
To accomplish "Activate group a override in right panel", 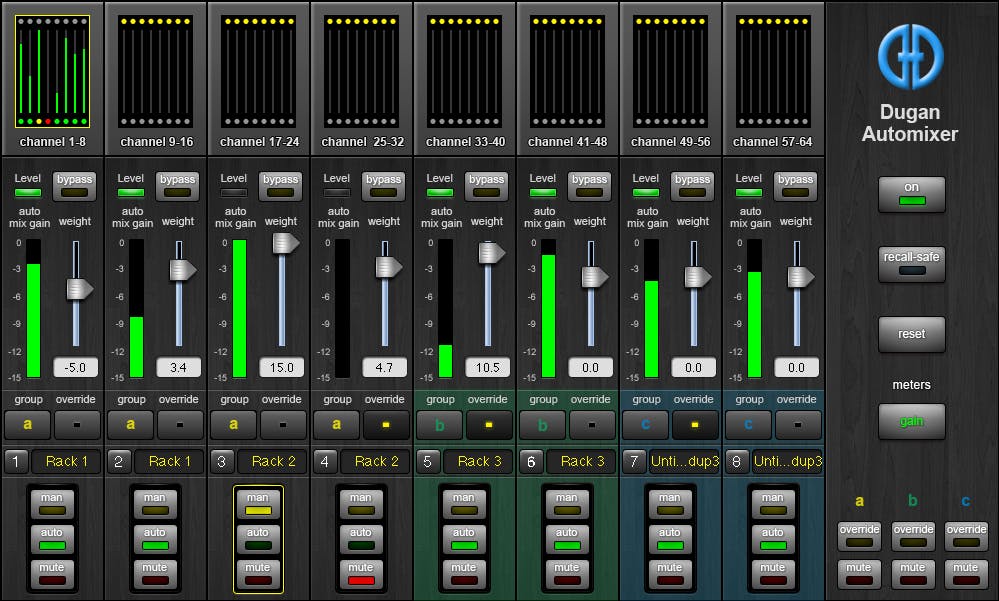I will [x=859, y=536].
